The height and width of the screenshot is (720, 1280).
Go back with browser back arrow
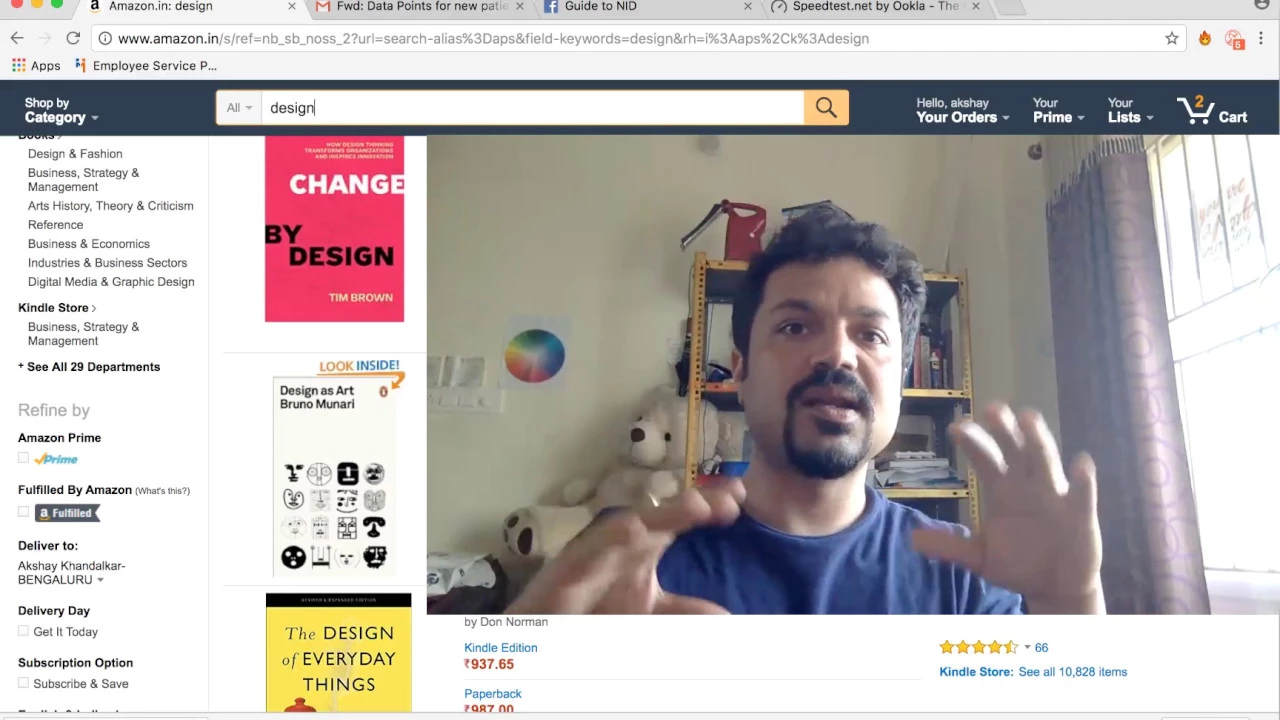(x=17, y=38)
